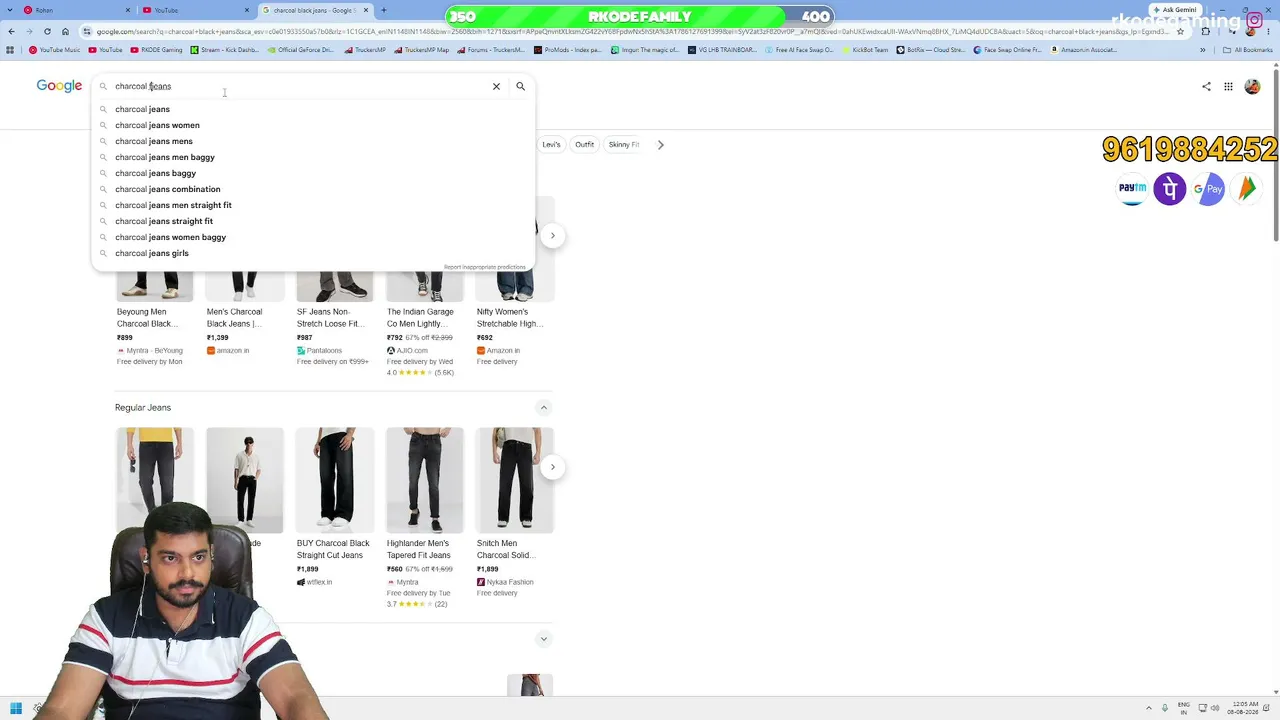This screenshot has width=1280, height=720.
Task: Open The Indian Garage Co Men Lightly listing
Action: point(424,318)
